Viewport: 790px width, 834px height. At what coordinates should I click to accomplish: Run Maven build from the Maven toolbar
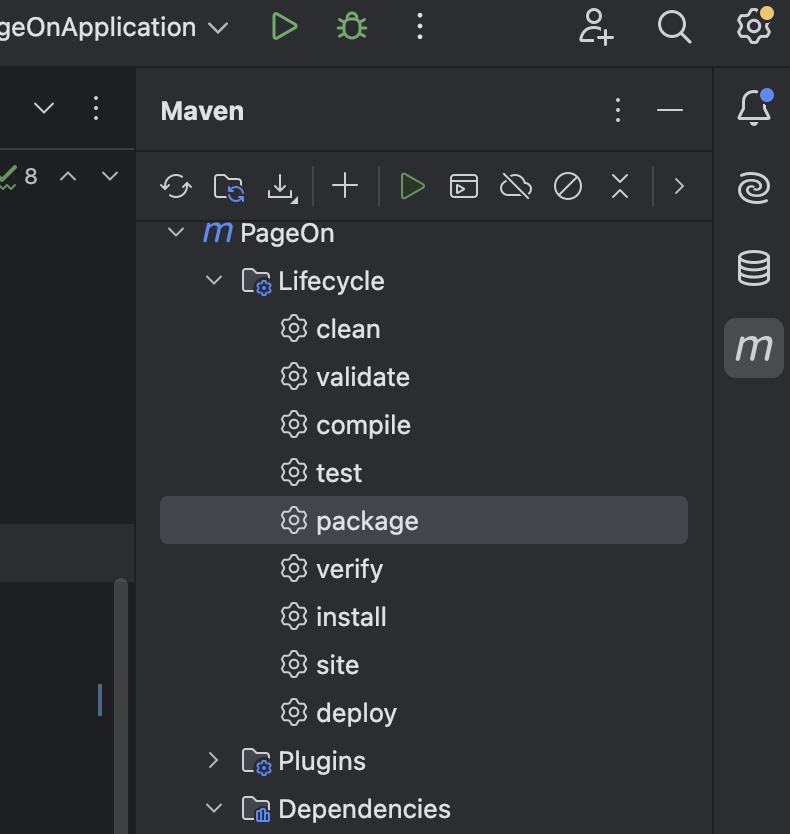click(x=412, y=186)
